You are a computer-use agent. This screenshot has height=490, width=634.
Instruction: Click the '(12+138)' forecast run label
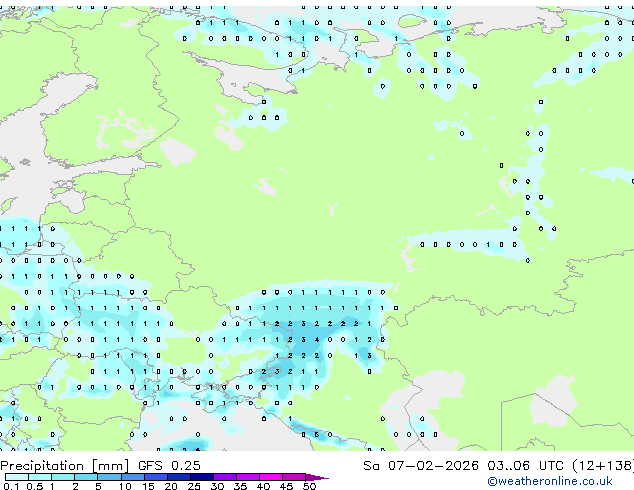[x=603, y=466]
